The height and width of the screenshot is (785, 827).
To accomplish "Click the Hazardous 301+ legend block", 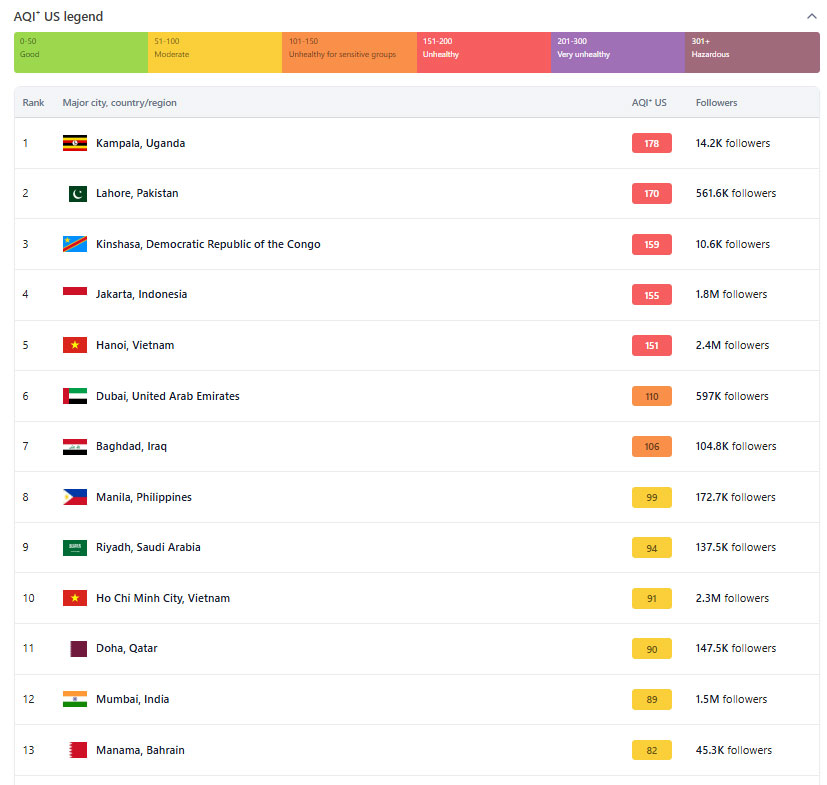I will (x=751, y=52).
